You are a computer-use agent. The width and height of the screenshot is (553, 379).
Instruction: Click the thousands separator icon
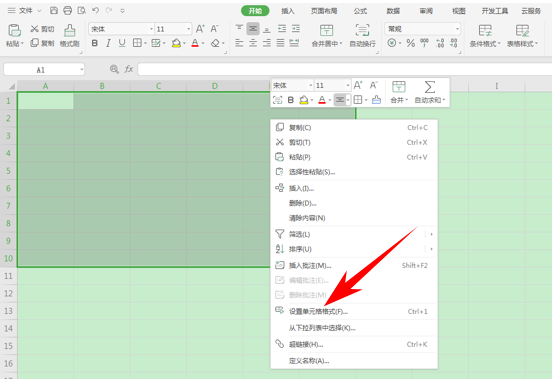pyautogui.click(x=424, y=43)
